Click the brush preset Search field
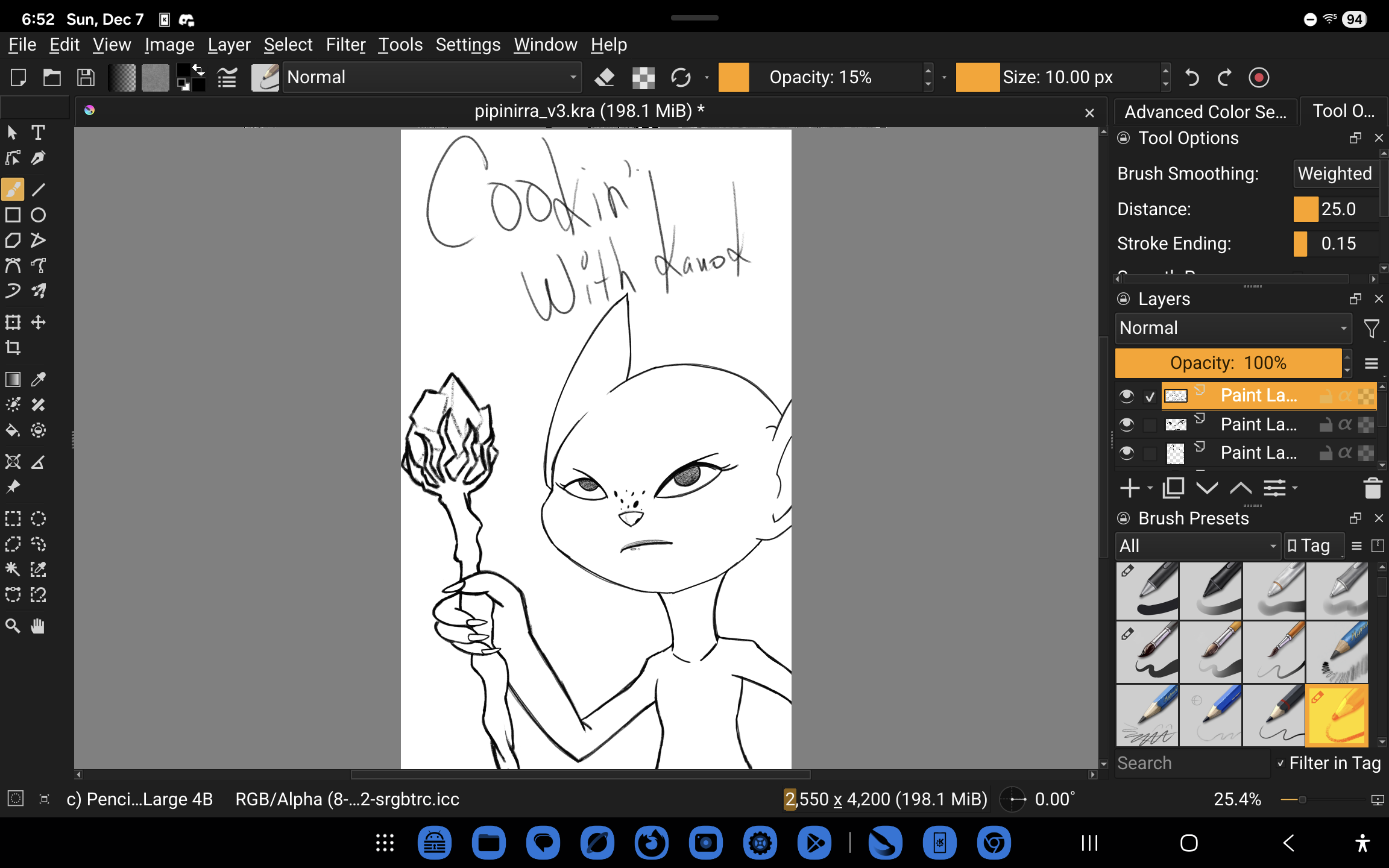 (x=1191, y=763)
